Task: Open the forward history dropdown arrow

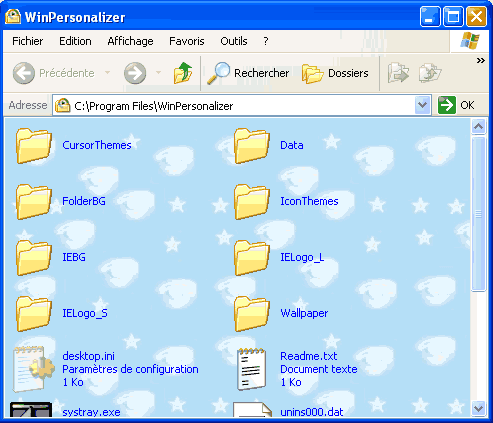Action: click(x=158, y=72)
